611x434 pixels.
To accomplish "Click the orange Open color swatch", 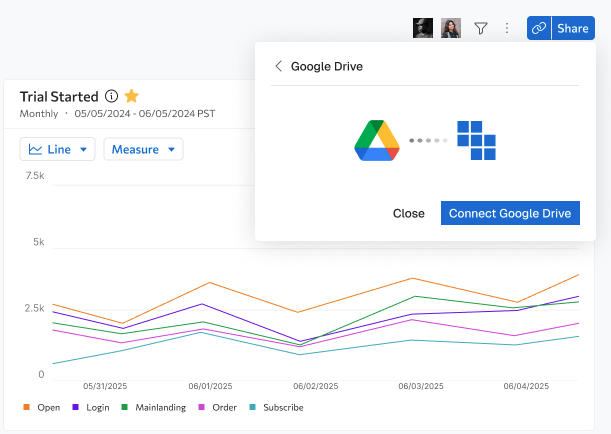I will pos(26,407).
